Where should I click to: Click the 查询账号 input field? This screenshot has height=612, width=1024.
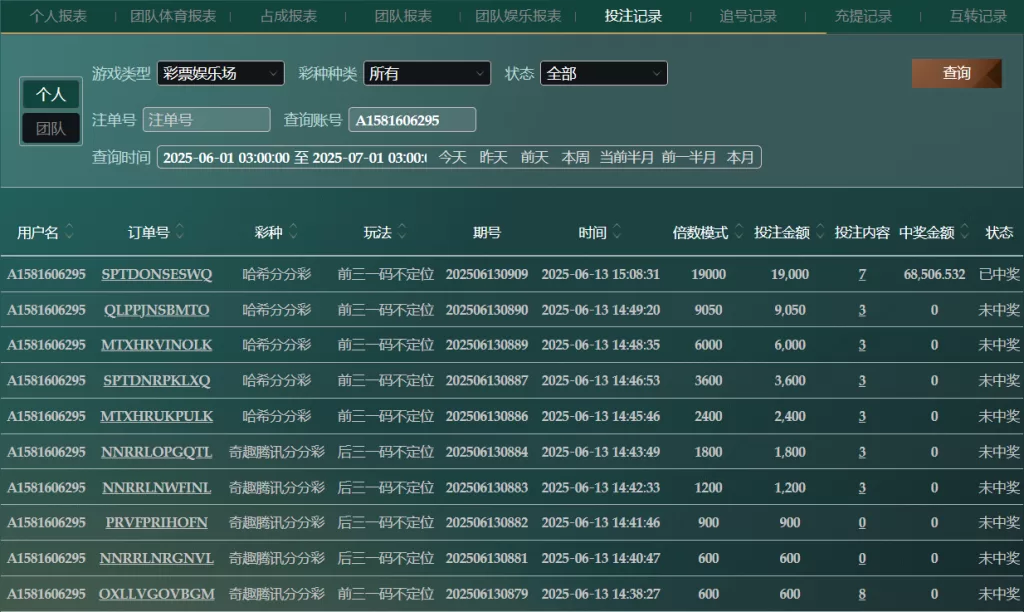click(x=412, y=120)
